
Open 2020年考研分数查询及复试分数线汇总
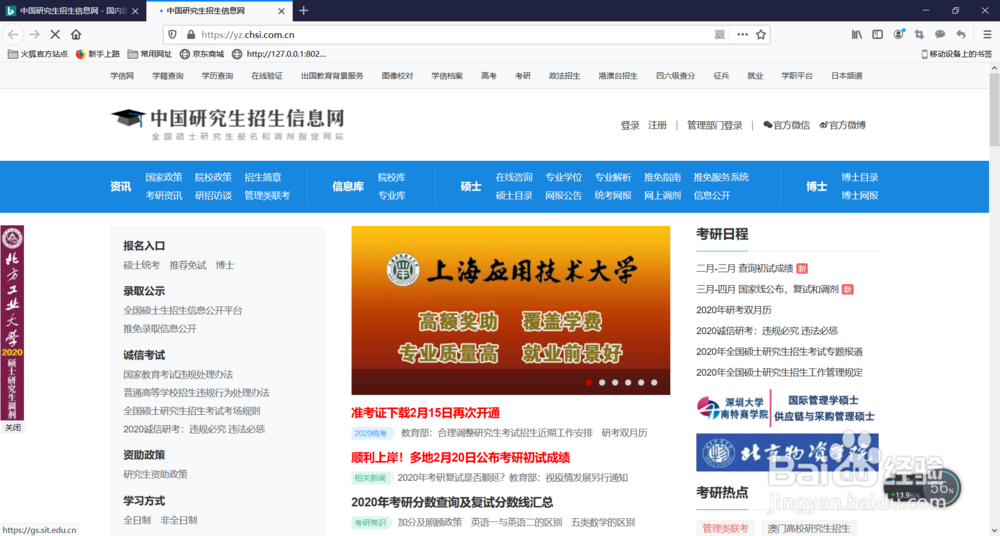coord(452,502)
